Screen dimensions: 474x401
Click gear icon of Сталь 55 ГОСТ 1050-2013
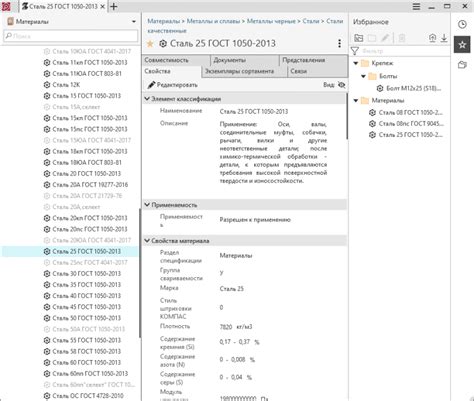(47, 340)
